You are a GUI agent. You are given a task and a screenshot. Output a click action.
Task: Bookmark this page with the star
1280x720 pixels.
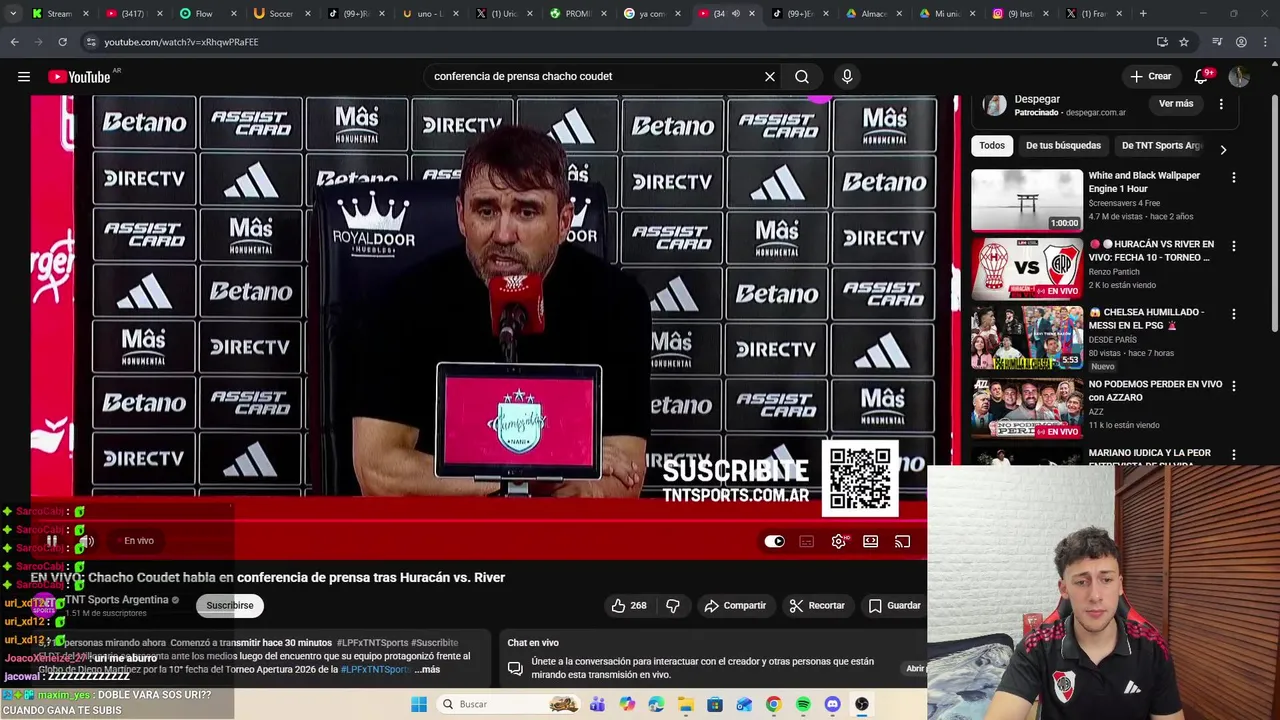[x=1184, y=42]
